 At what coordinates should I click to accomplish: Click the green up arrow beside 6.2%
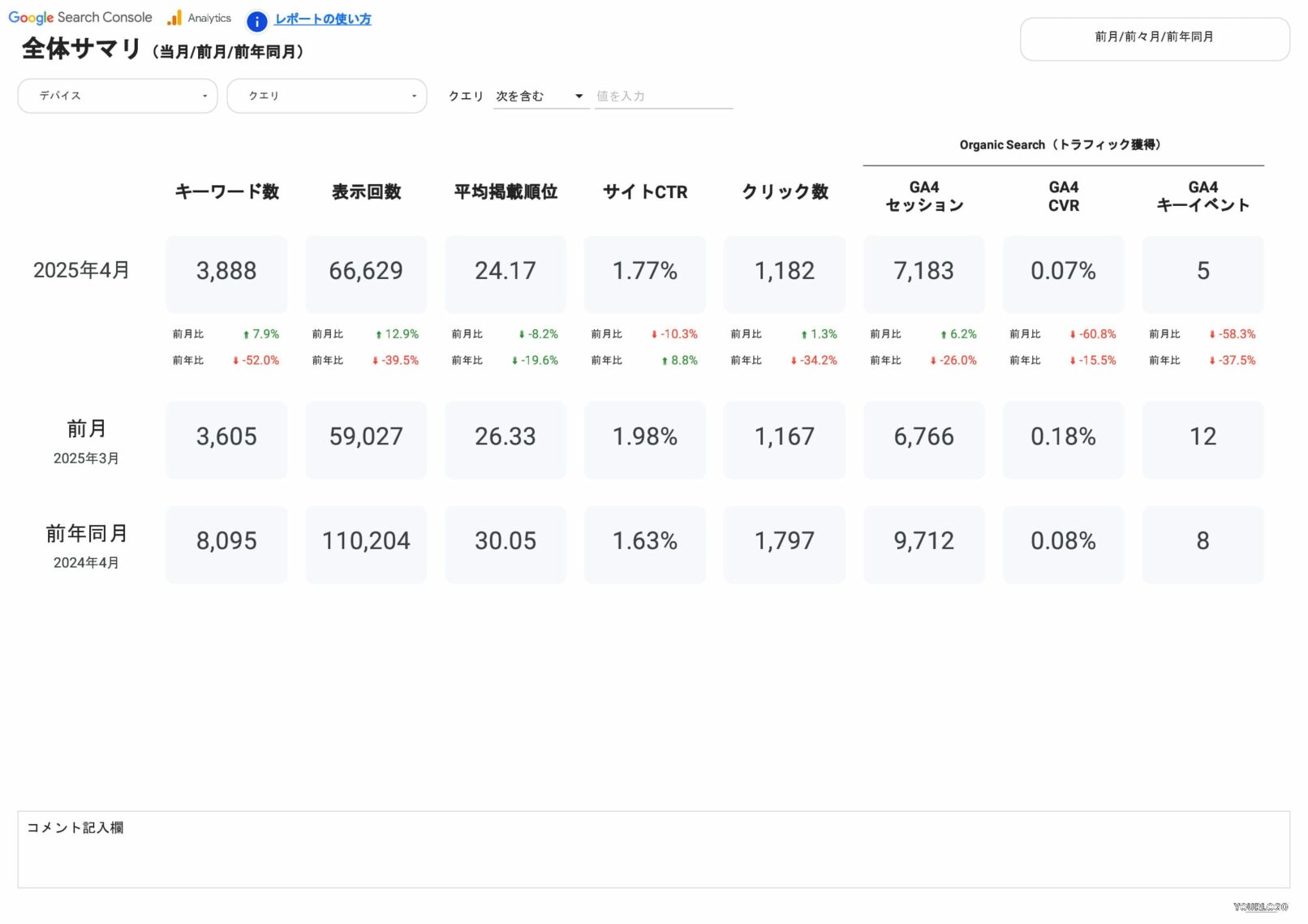(x=944, y=335)
